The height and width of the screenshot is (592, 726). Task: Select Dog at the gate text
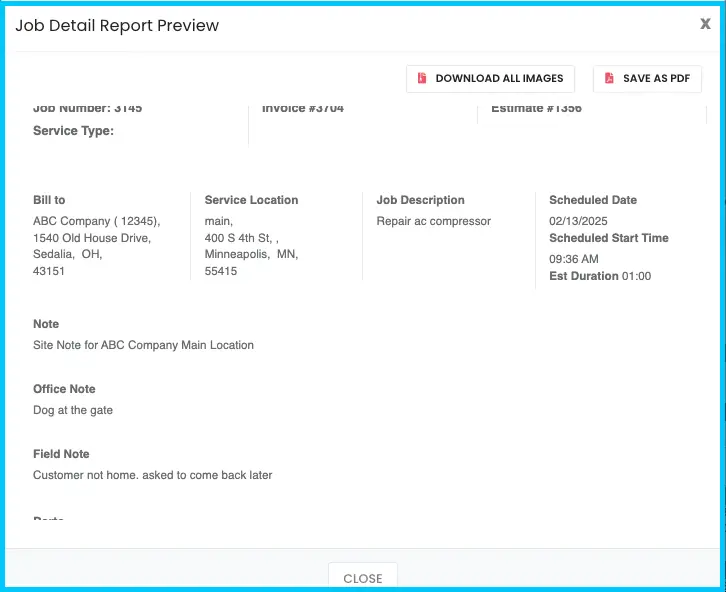click(x=73, y=410)
